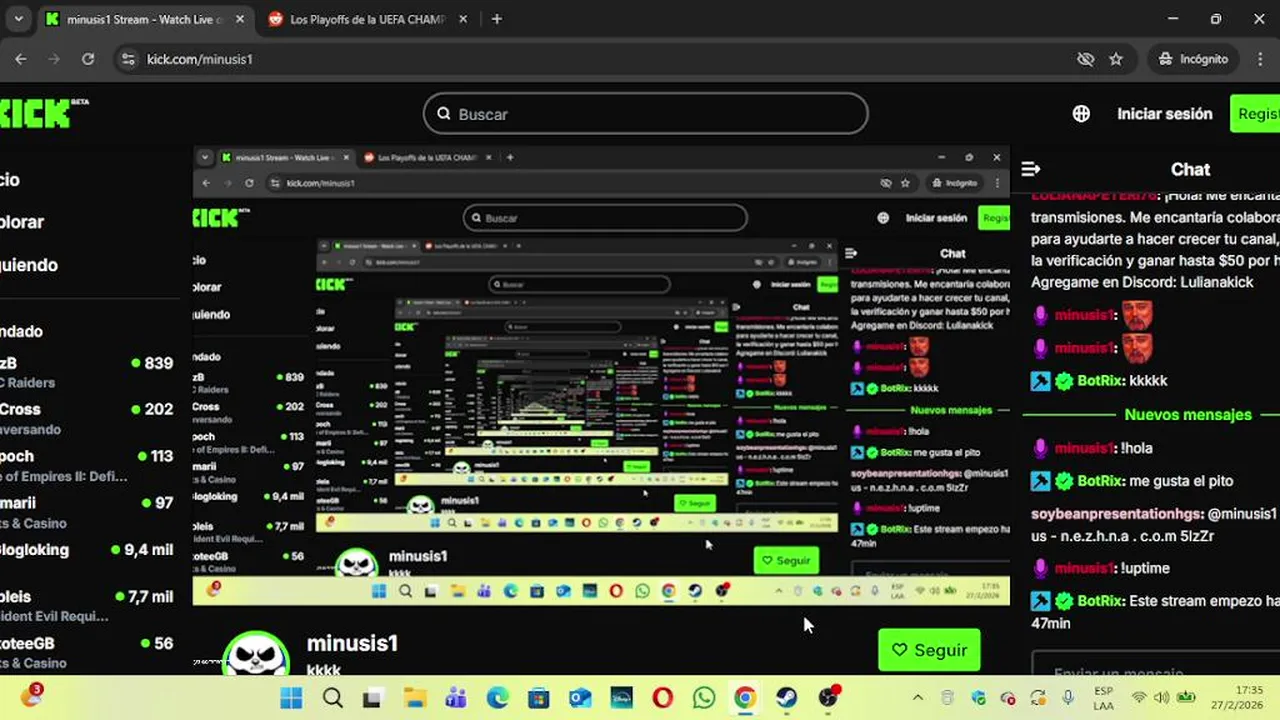Click minusis1 username beside '!uptime'

pyautogui.click(x=1084, y=568)
